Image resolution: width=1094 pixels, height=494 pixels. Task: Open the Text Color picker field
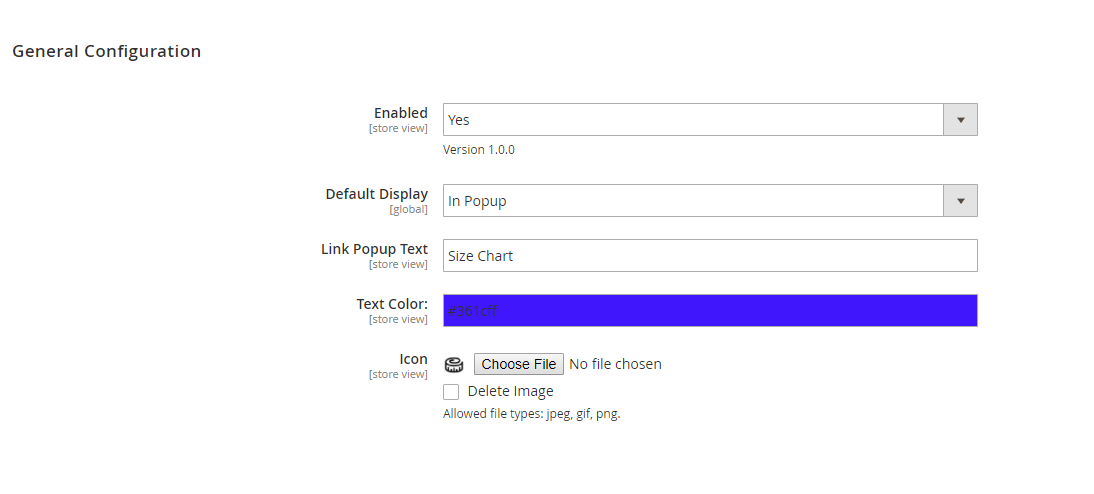710,310
